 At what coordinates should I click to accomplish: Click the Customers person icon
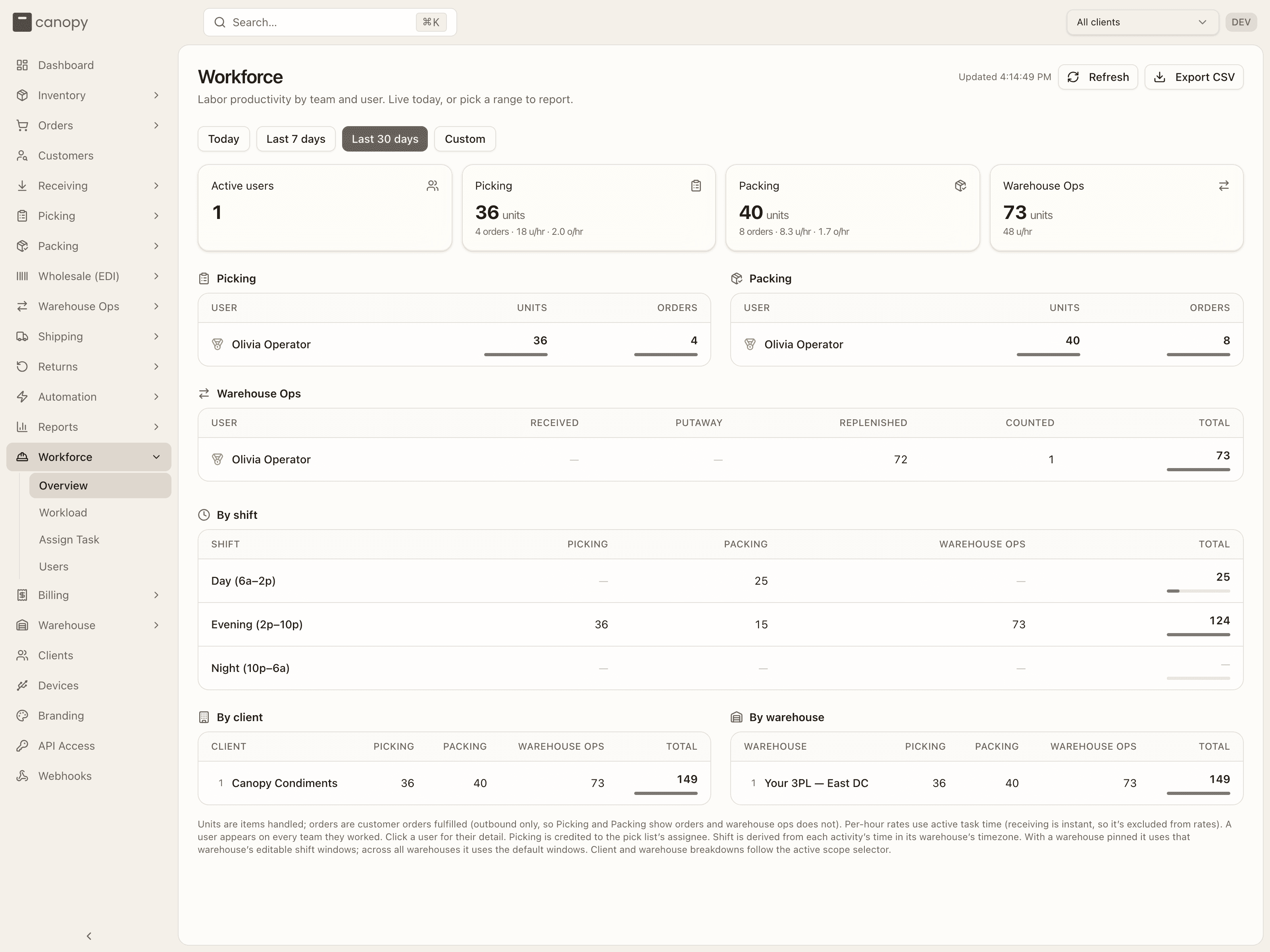coord(22,155)
